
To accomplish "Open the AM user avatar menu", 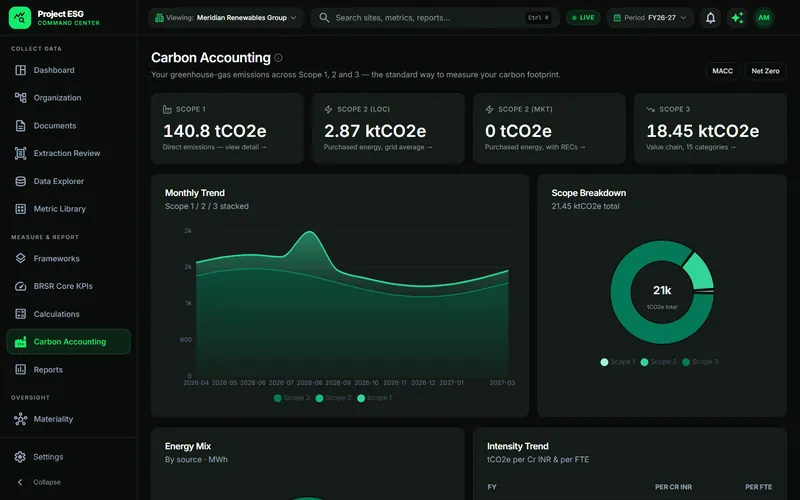I will [764, 18].
